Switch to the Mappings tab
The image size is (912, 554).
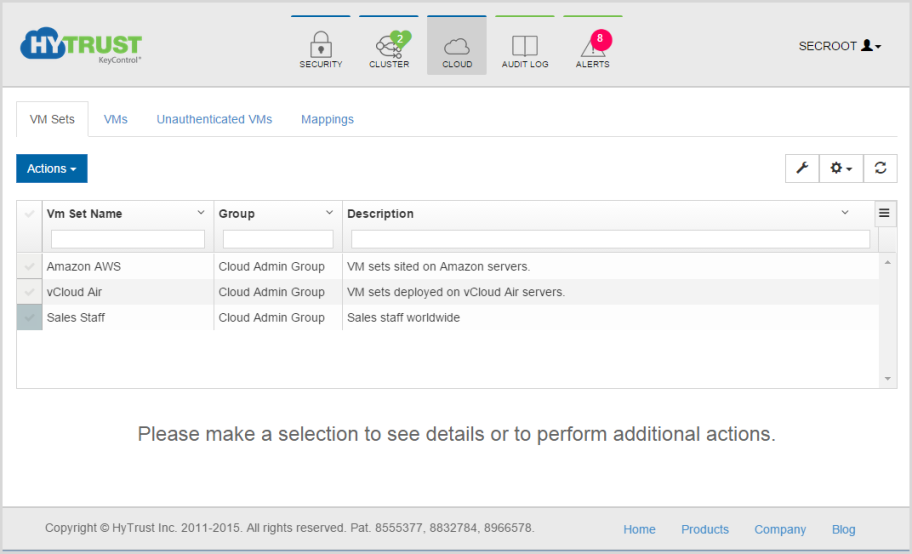327,119
